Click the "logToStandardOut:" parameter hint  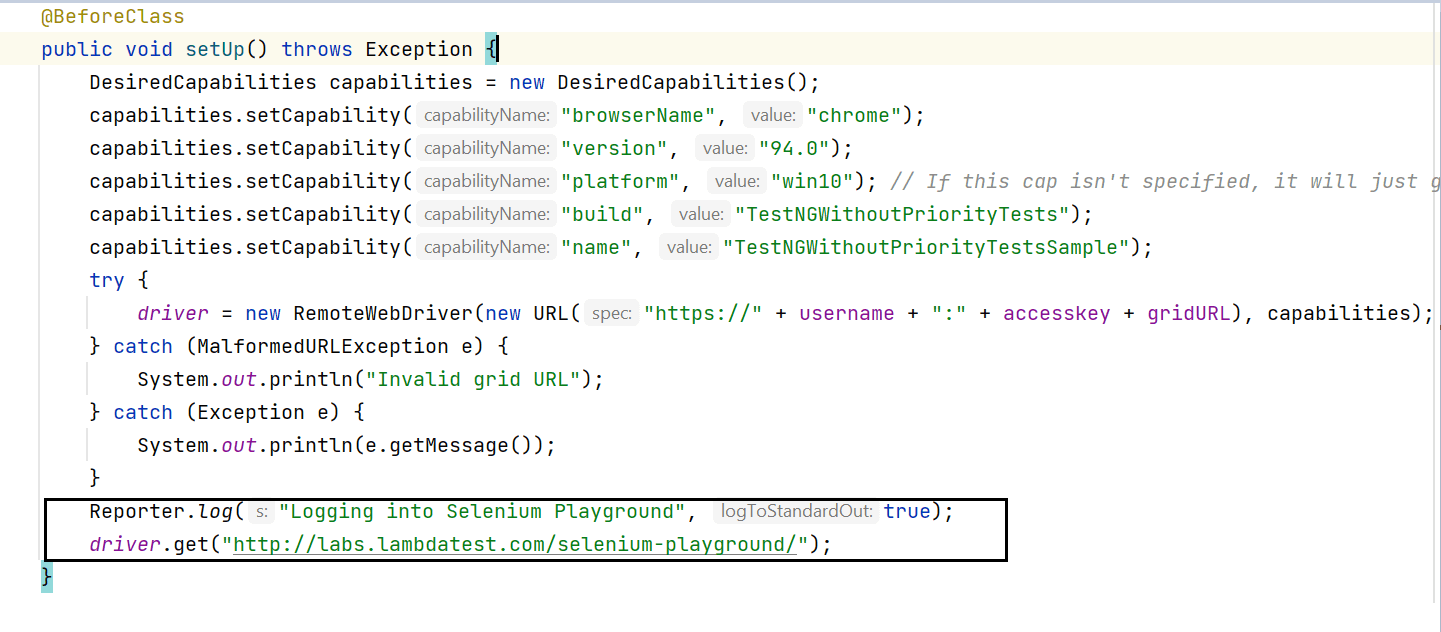pyautogui.click(x=797, y=511)
